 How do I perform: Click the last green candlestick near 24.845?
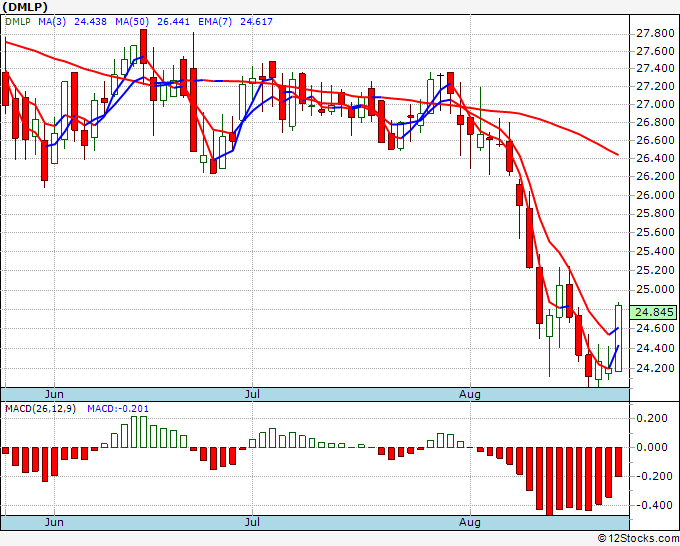click(x=618, y=338)
